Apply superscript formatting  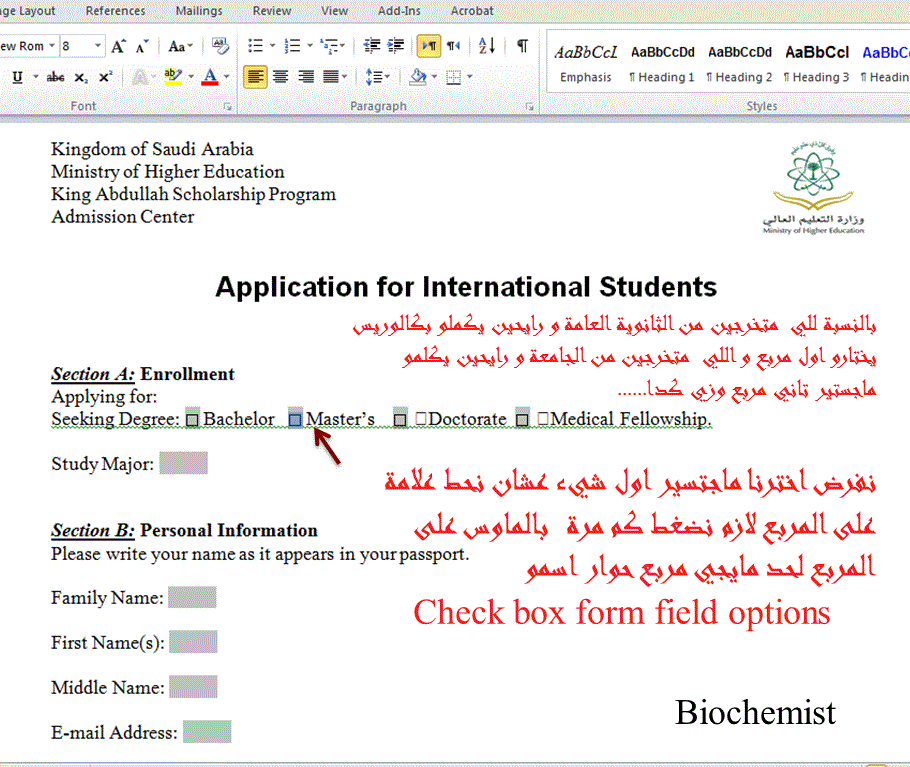tap(105, 77)
